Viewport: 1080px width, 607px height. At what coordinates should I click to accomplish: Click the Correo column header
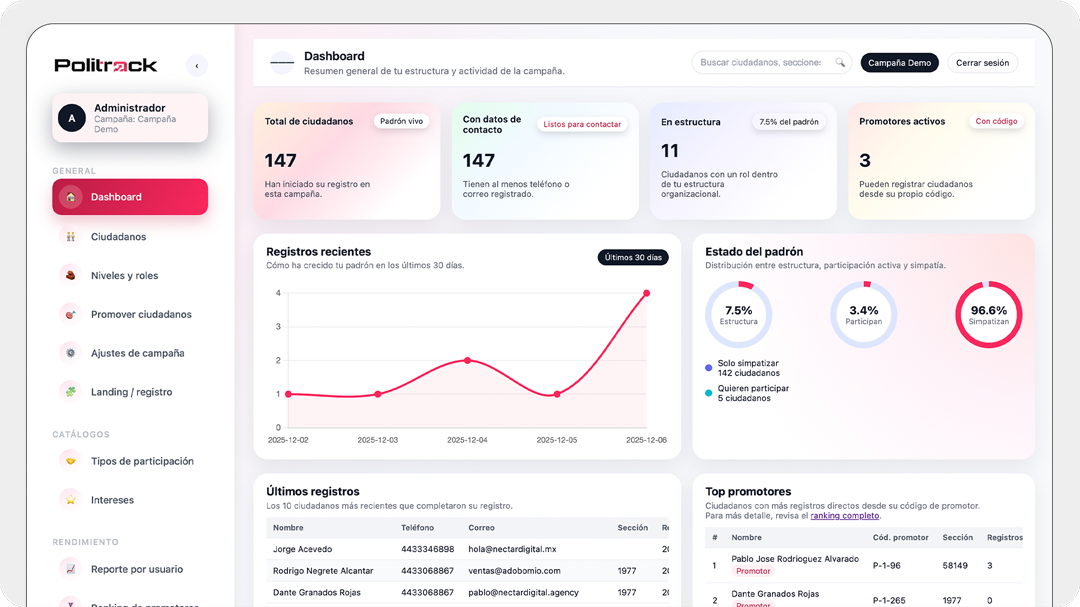(x=481, y=528)
